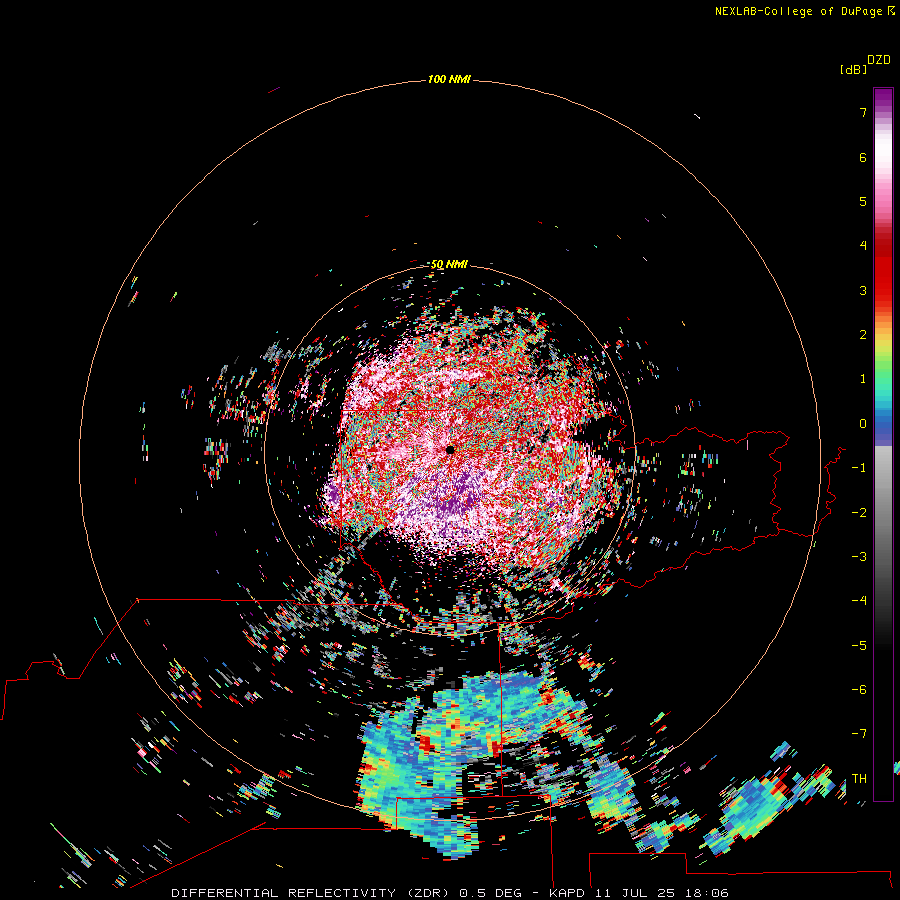This screenshot has width=900, height=900.
Task: Click the NEXLAB-College of DuPage label
Action: point(804,11)
